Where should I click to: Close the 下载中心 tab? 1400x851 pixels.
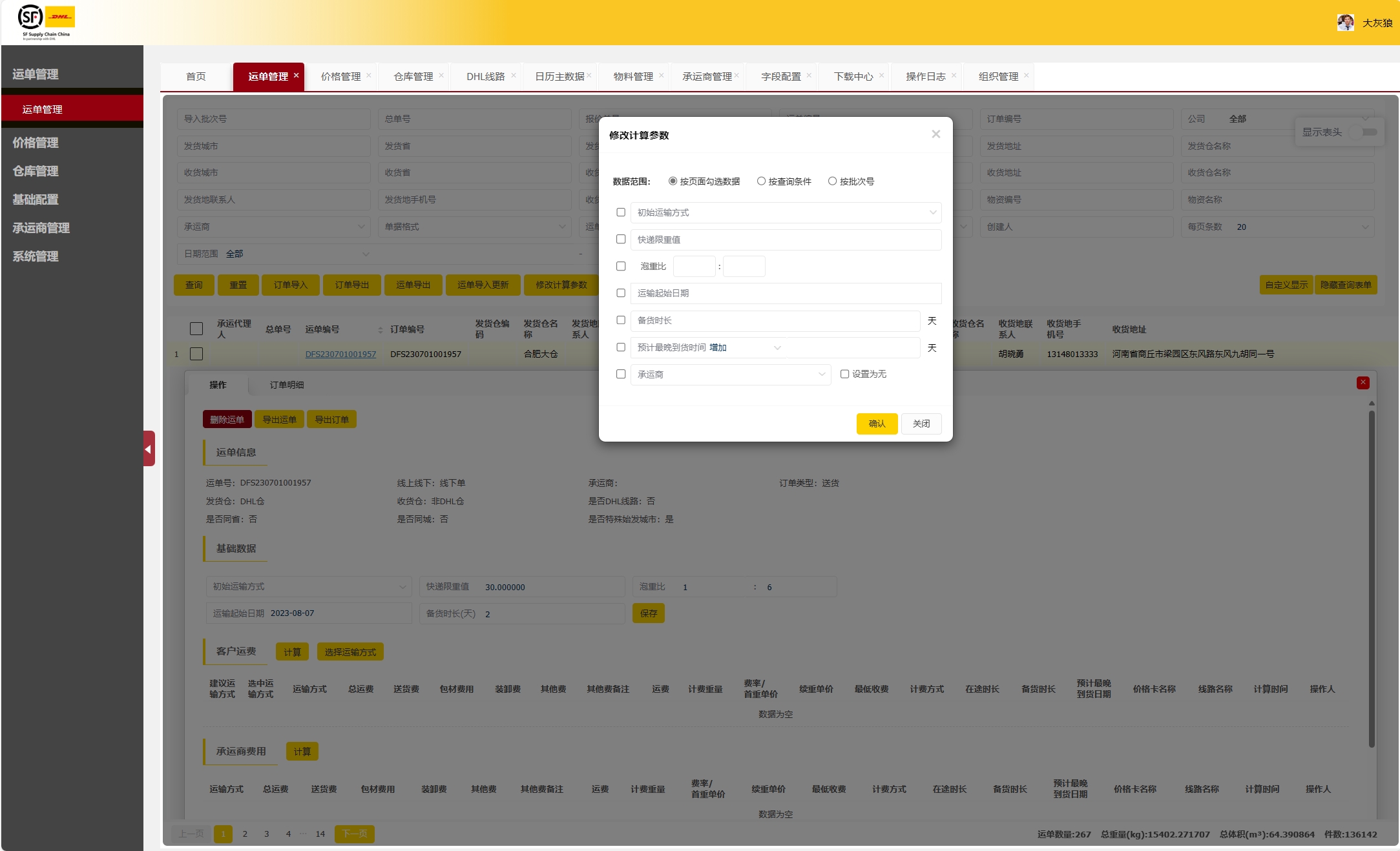pyautogui.click(x=881, y=76)
